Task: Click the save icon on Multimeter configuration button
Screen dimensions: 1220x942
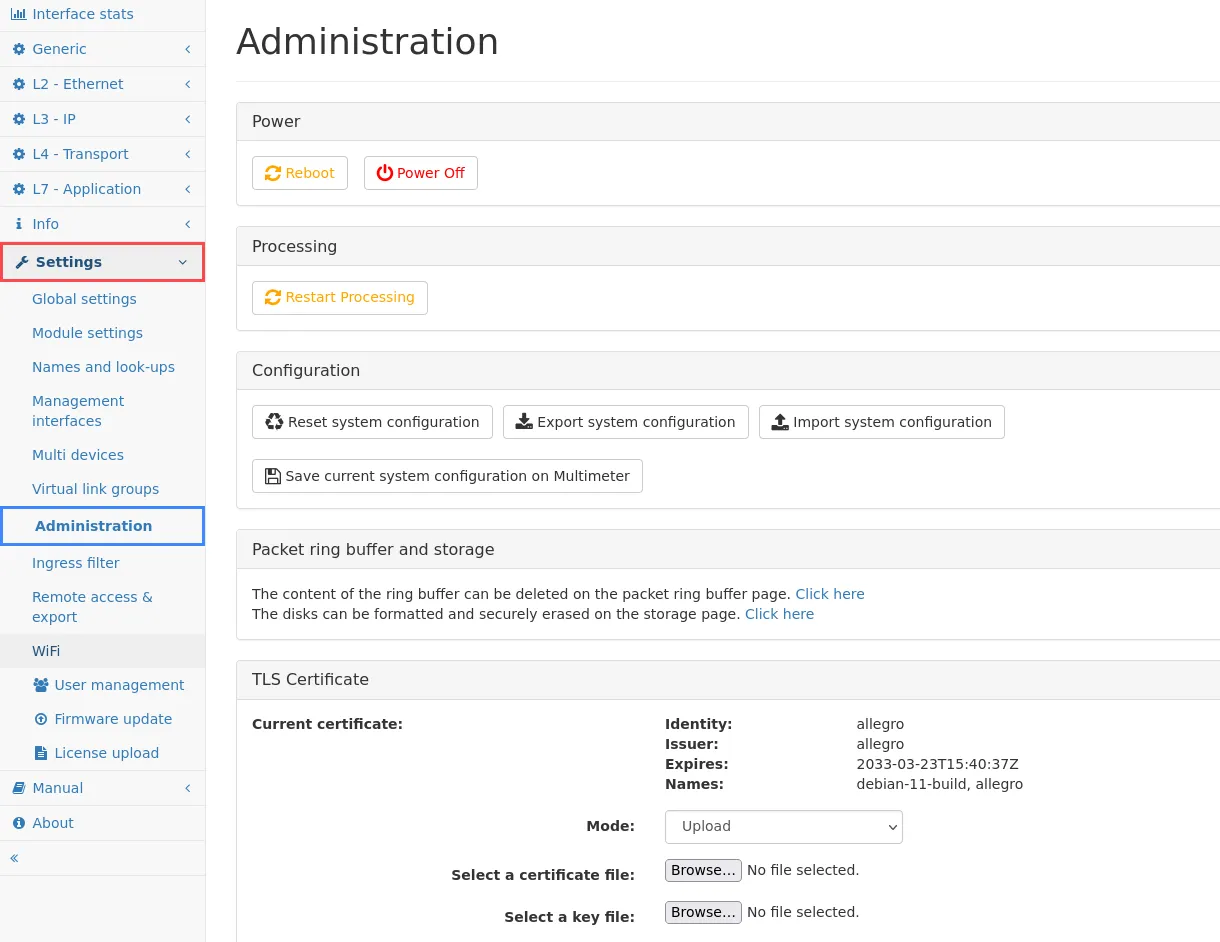Action: [273, 475]
